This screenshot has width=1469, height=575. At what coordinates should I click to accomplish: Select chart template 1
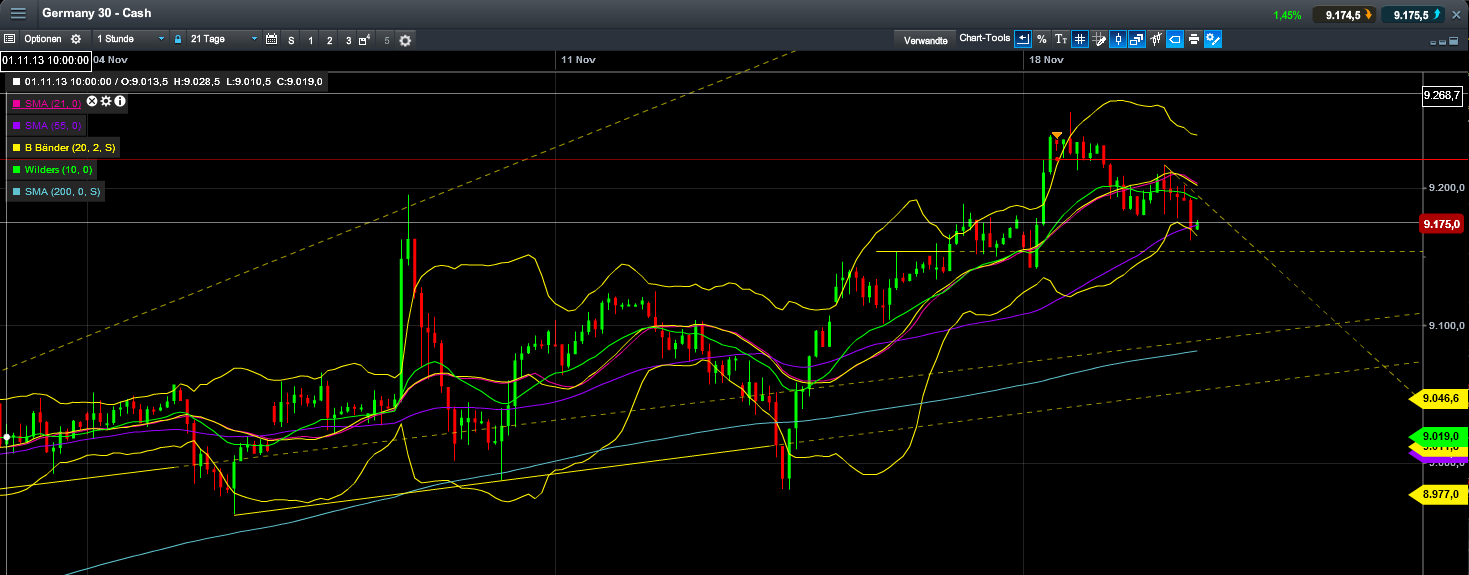310,41
